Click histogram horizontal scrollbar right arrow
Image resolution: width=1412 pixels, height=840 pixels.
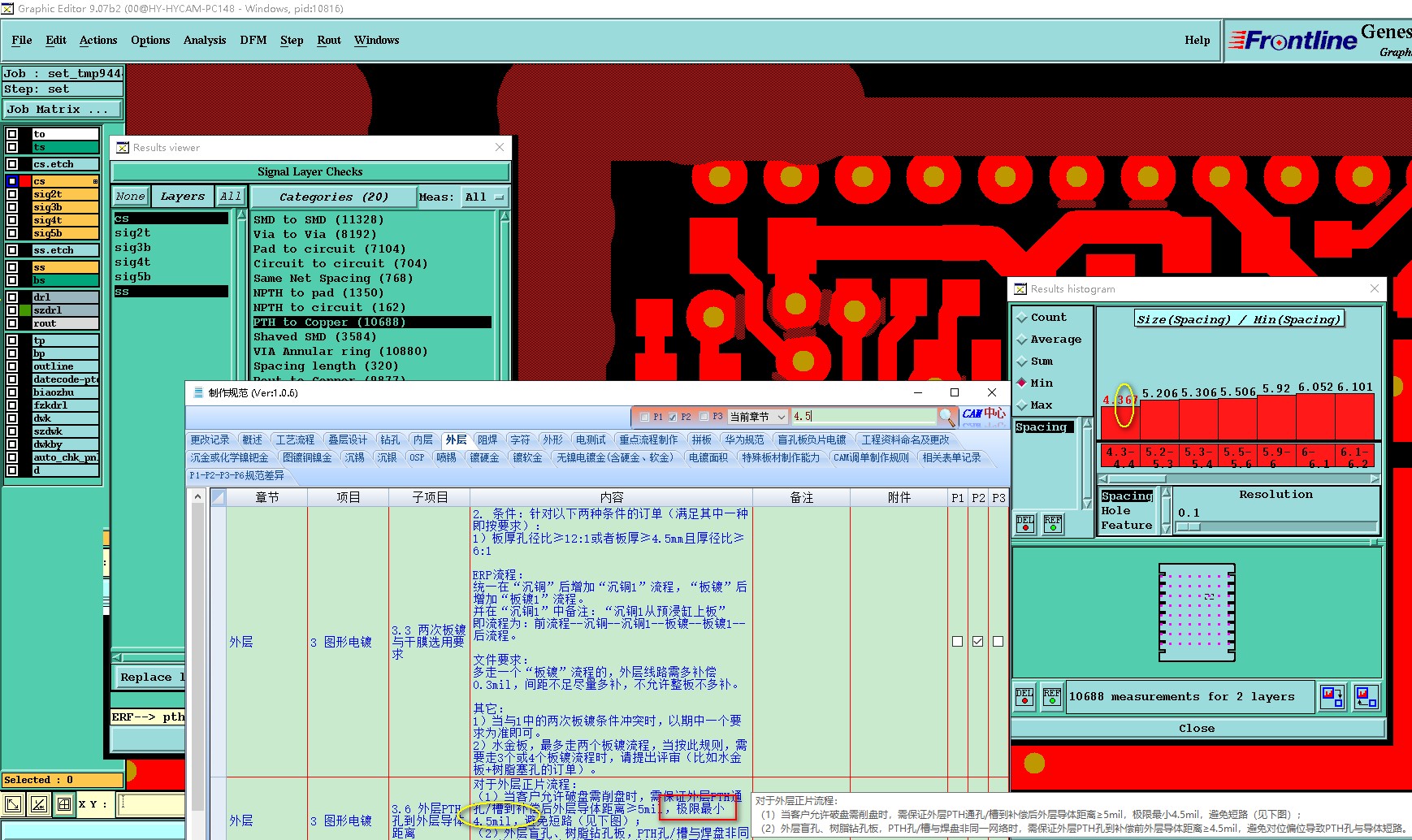point(1375,478)
